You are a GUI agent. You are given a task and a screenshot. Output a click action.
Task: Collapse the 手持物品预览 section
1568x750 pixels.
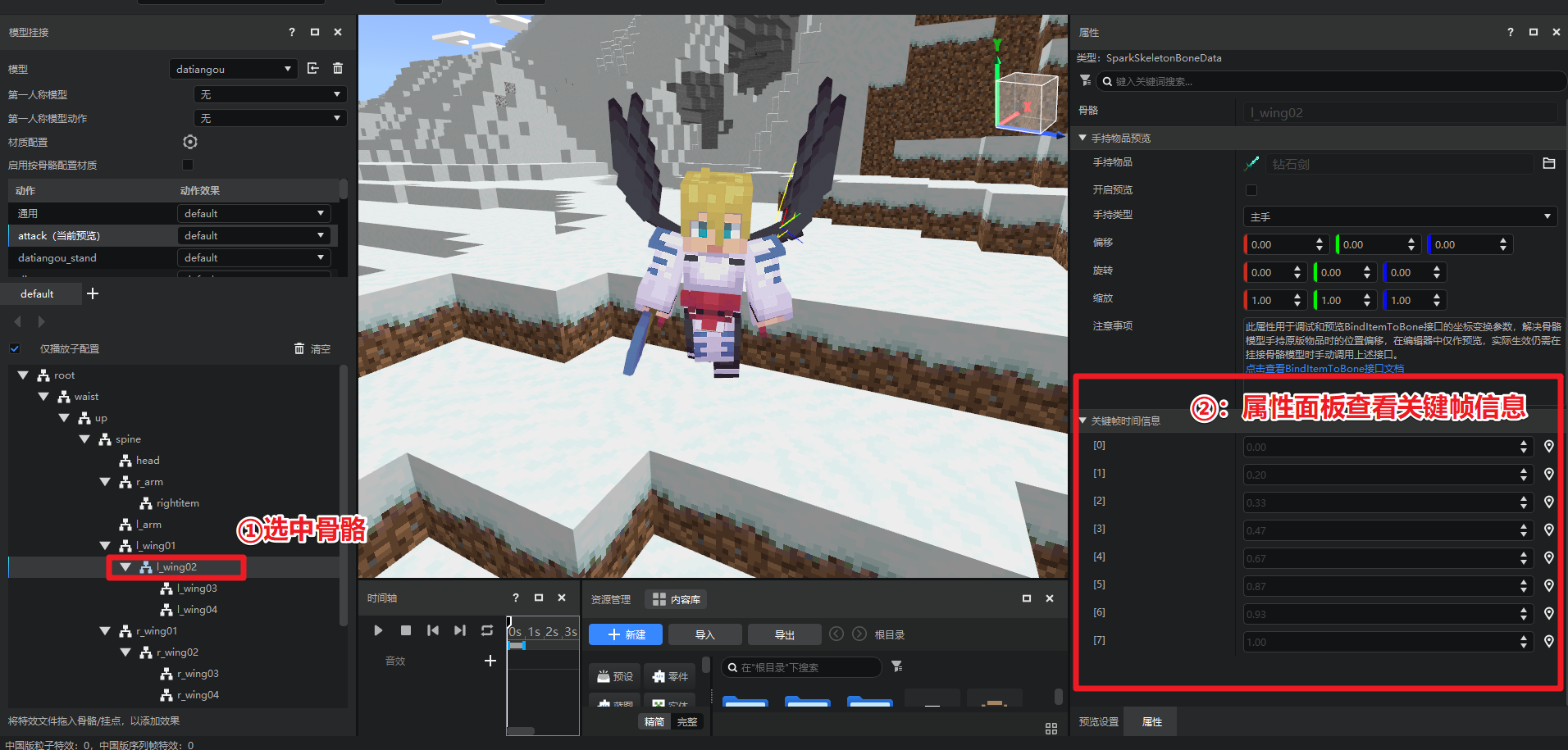click(1083, 138)
